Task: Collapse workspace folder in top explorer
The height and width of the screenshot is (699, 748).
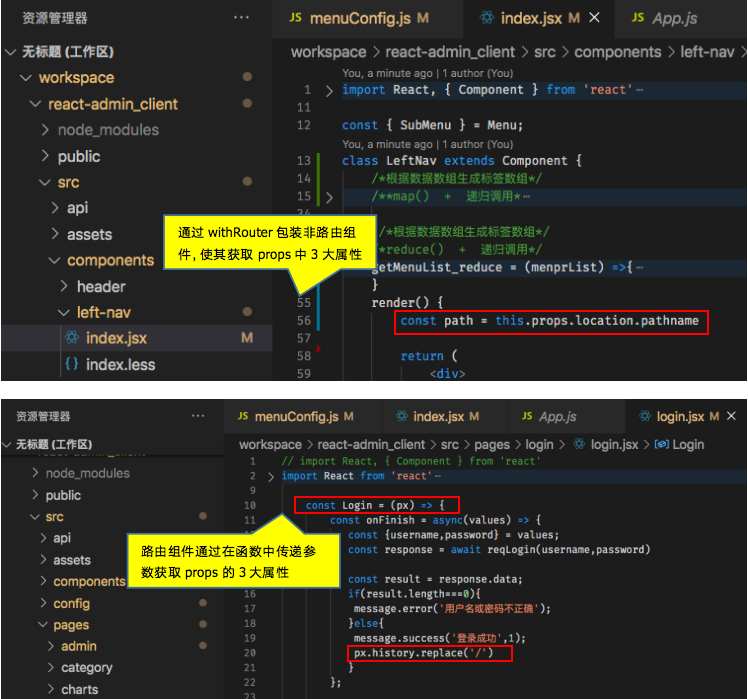Action: click(26, 78)
